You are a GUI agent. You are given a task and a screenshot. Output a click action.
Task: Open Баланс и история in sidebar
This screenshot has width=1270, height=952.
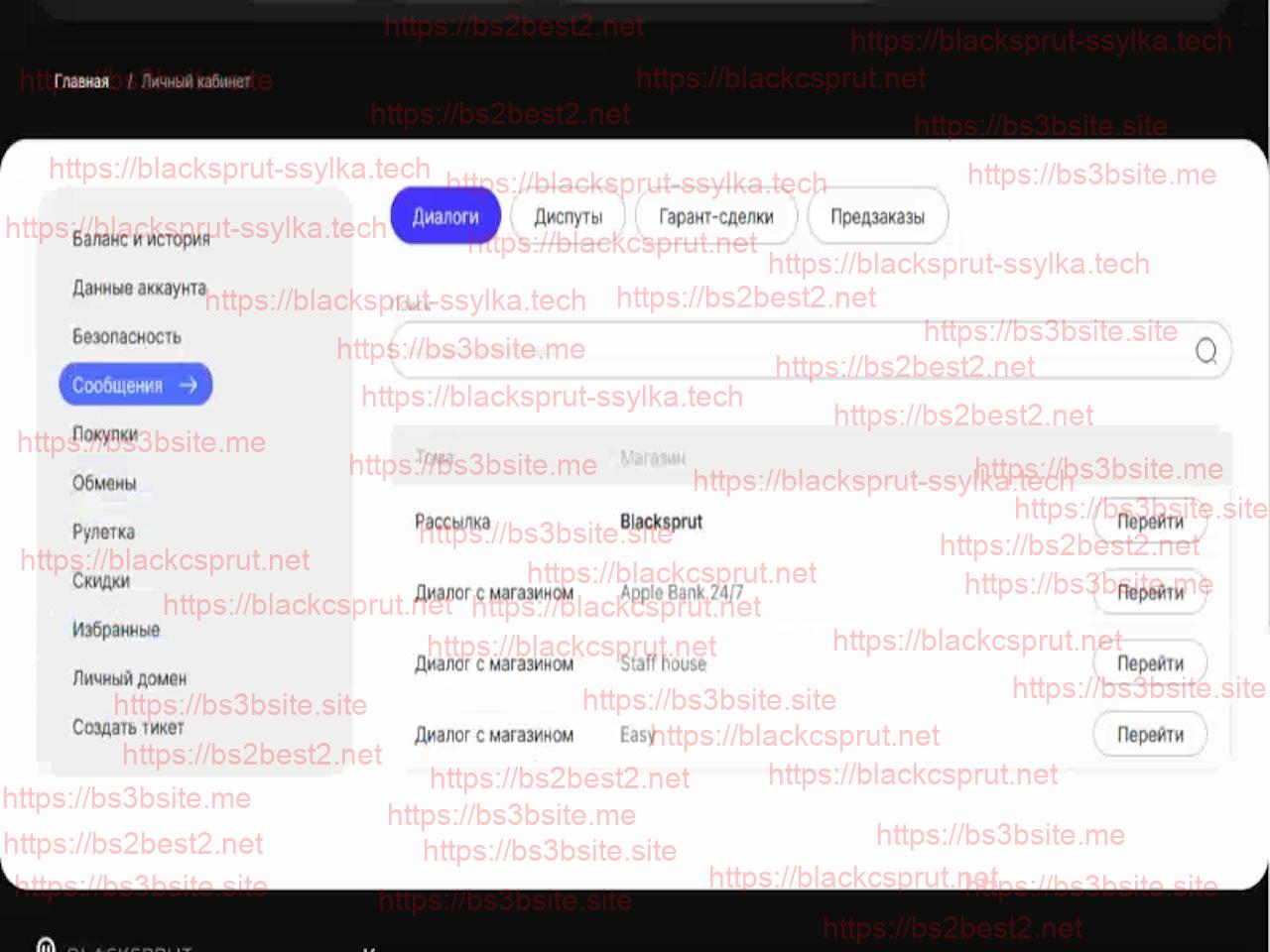(x=141, y=239)
